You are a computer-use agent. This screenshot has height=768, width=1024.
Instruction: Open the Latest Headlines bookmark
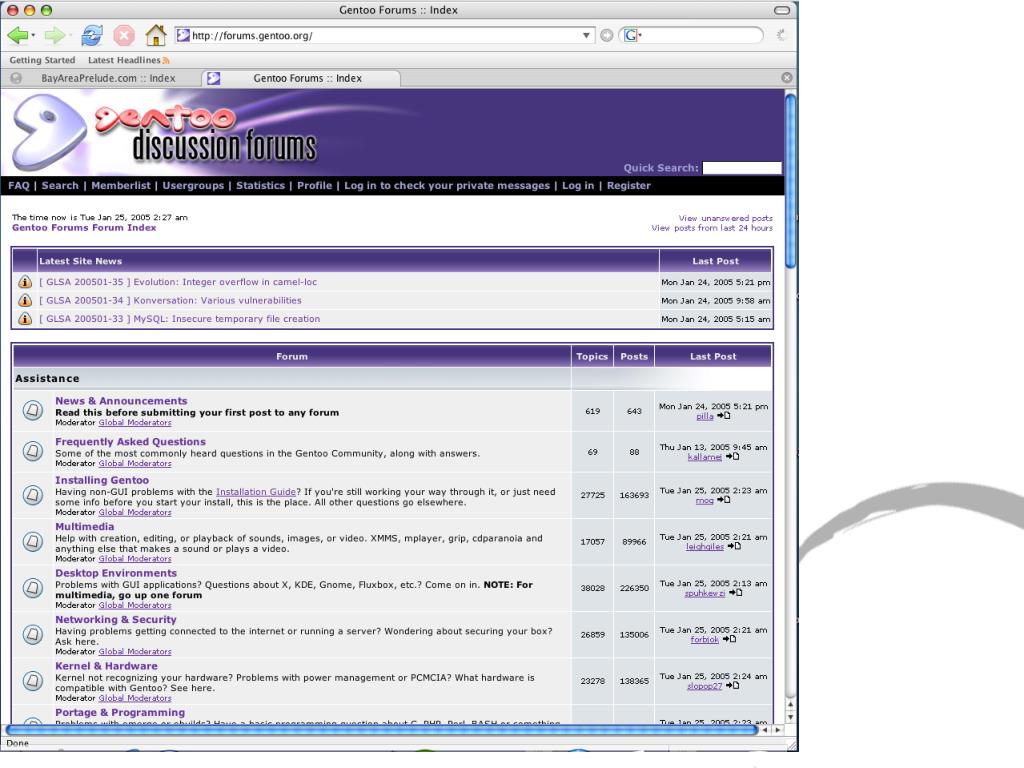click(x=124, y=60)
